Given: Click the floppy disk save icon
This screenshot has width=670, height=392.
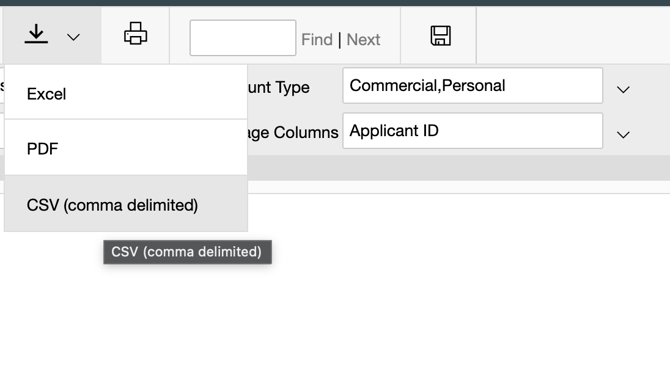Looking at the screenshot, I should [441, 35].
